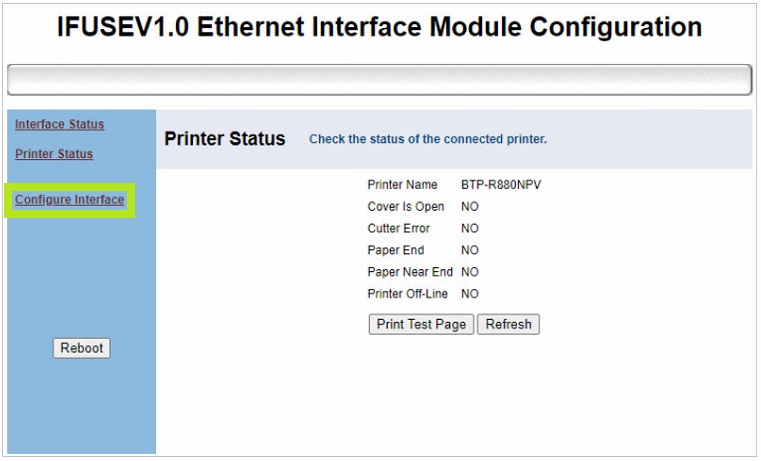Open the Interface Status link

point(59,125)
